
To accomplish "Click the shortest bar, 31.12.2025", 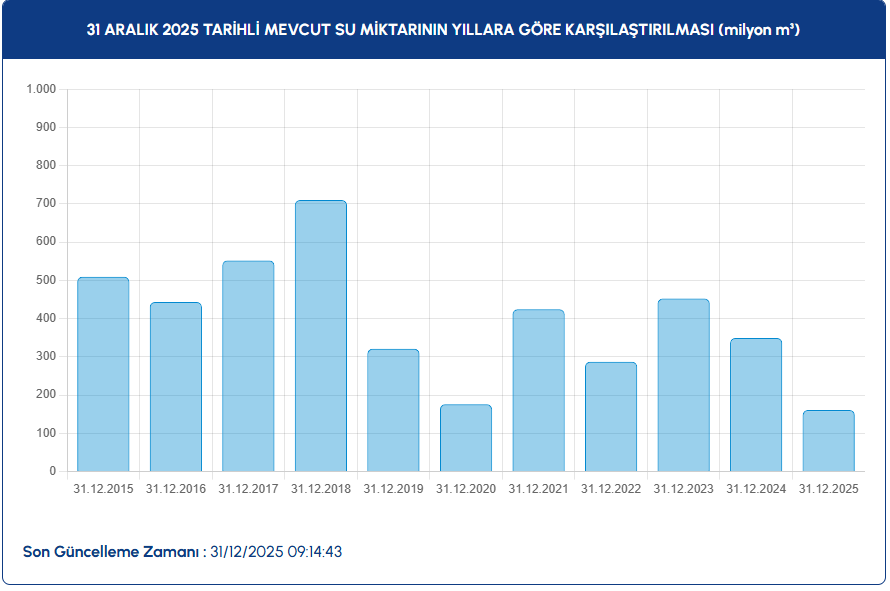I will pyautogui.click(x=828, y=441).
